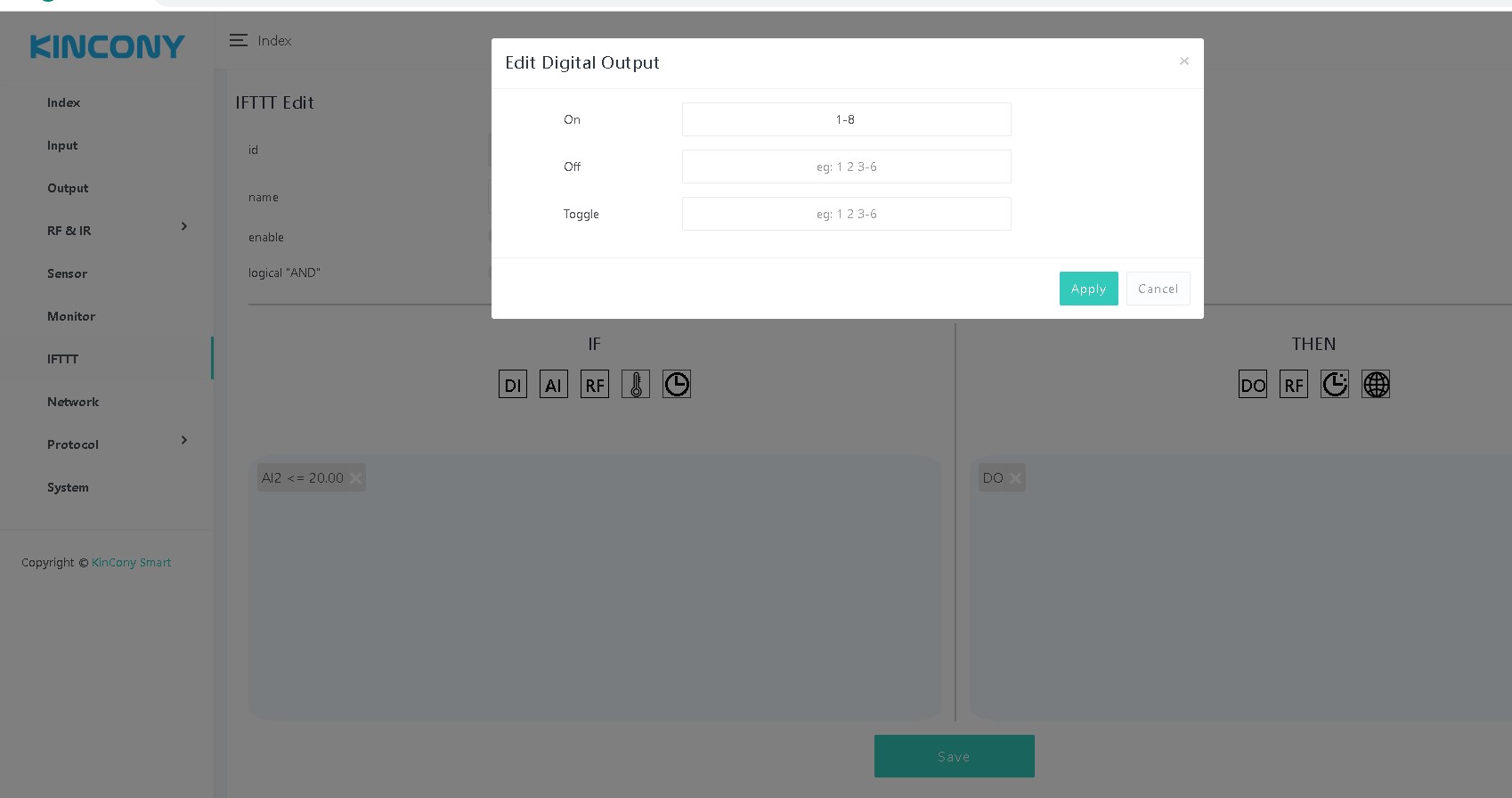Image resolution: width=1512 pixels, height=798 pixels.
Task: Click the globe network action icon
Action: (1375, 385)
